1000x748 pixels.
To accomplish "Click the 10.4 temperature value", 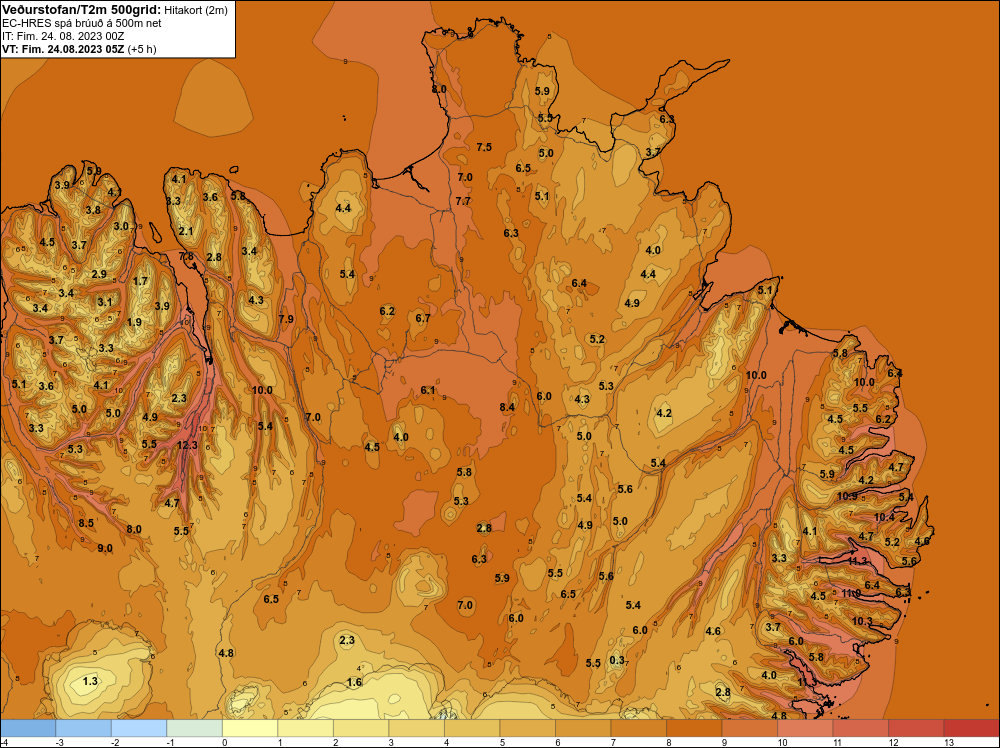I will 885,517.
